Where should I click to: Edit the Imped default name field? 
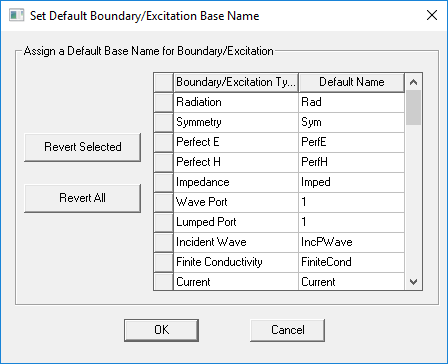click(x=351, y=182)
